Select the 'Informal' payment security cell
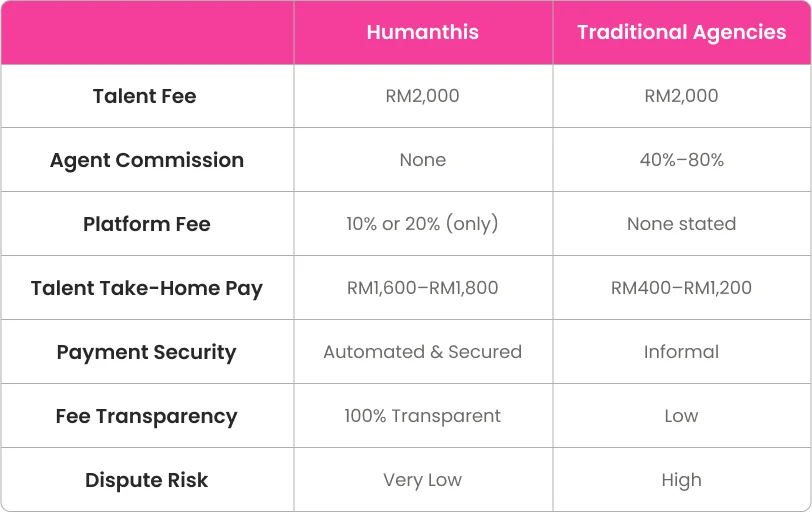 coord(681,352)
